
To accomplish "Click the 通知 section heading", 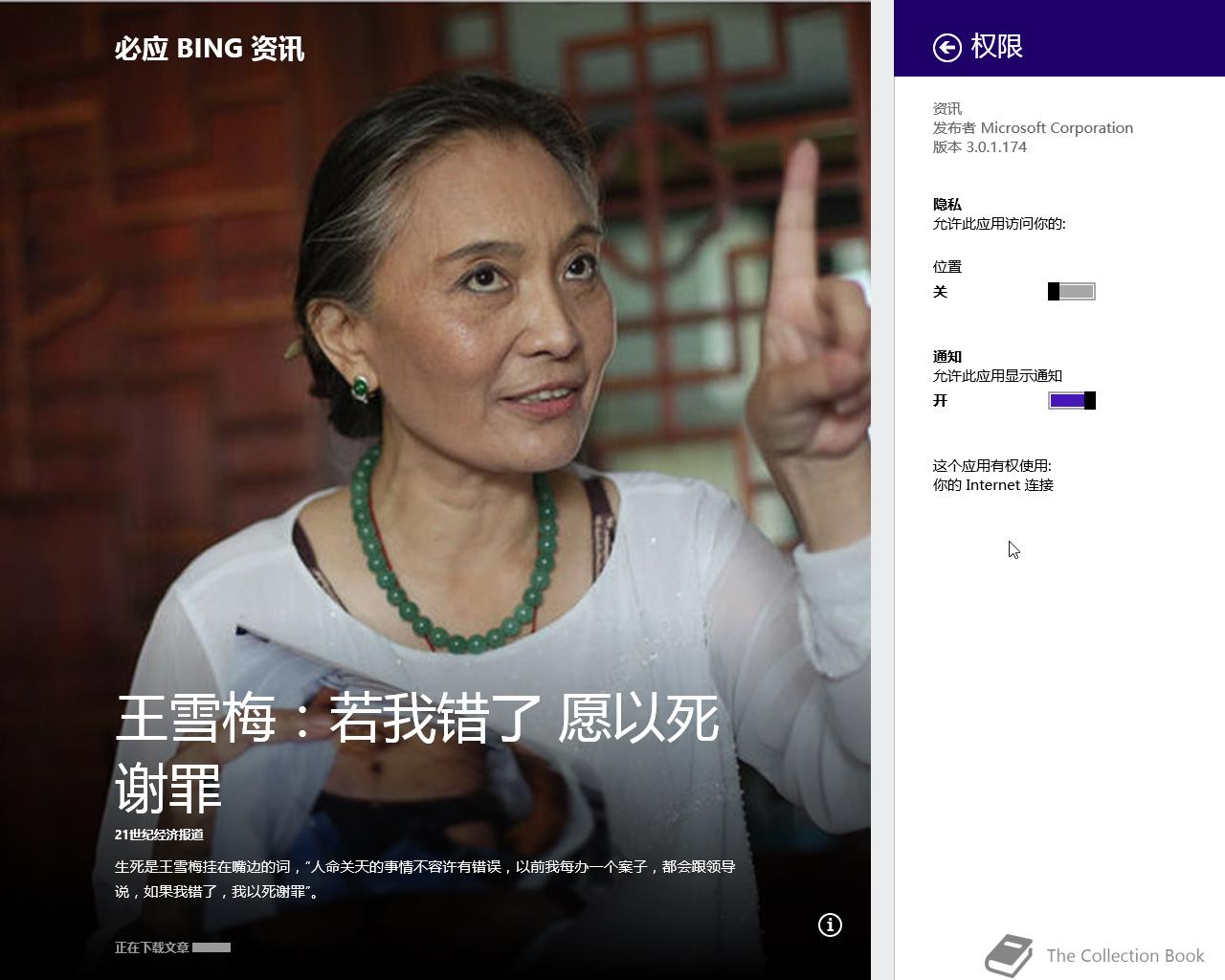I will pyautogui.click(x=947, y=357).
